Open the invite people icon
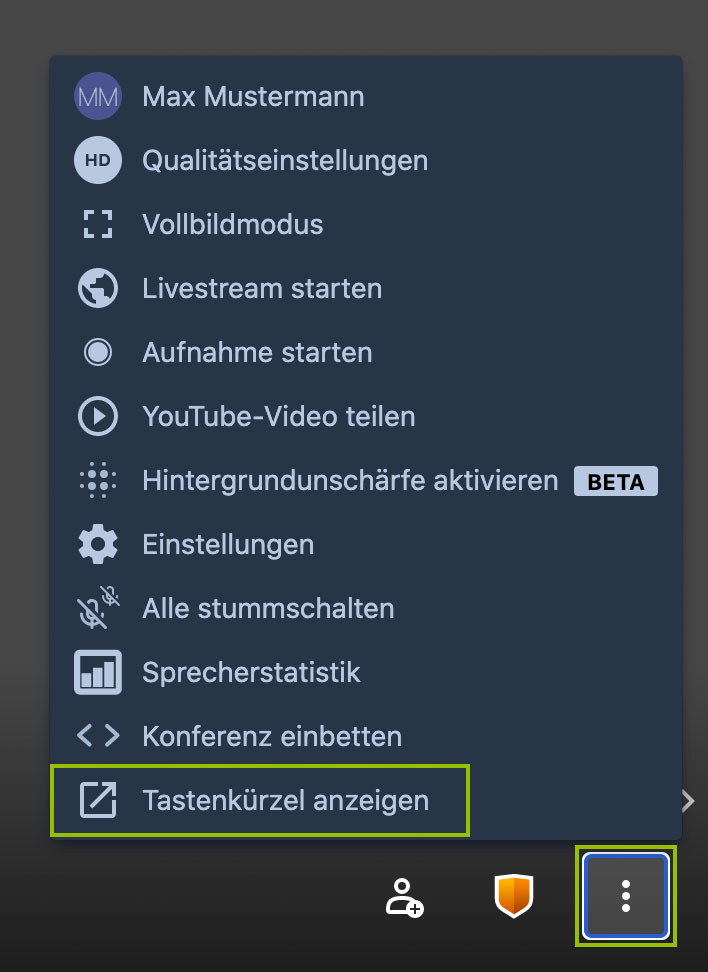The image size is (708, 972). [404, 896]
